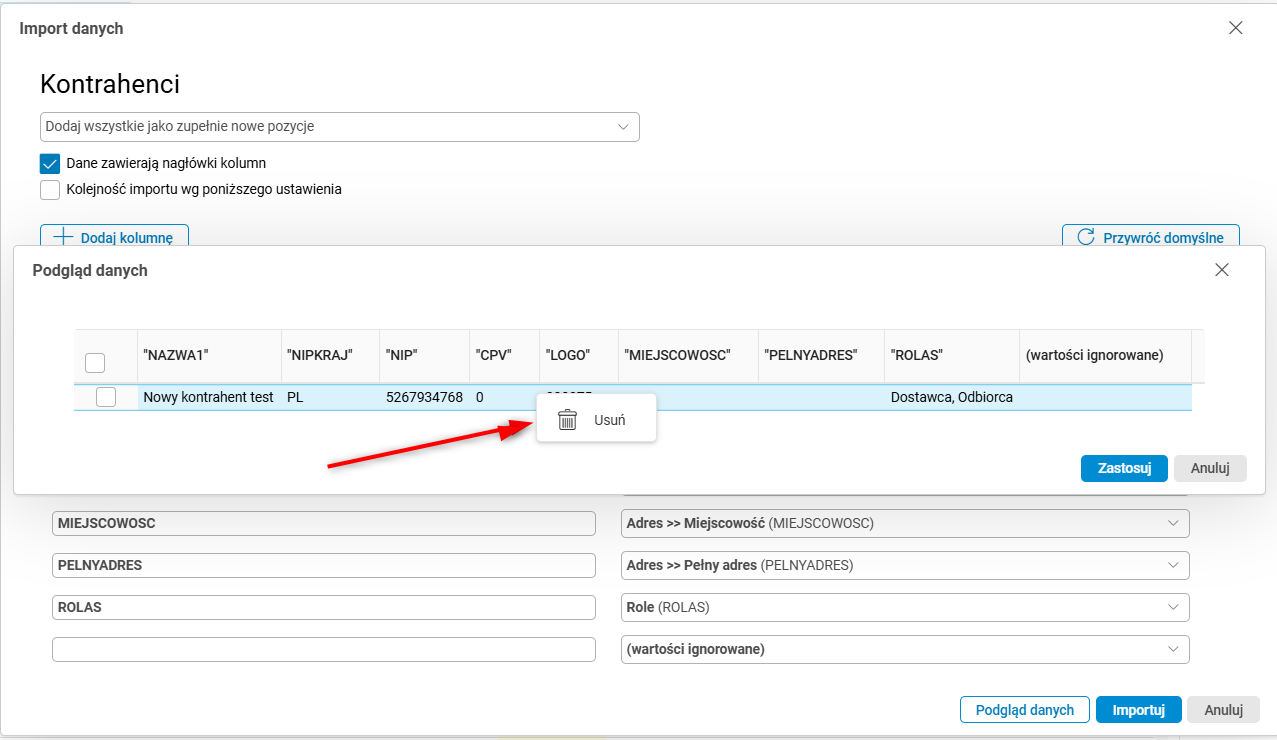Image resolution: width=1277 pixels, height=740 pixels.
Task: Expand the 'Adres >> Pełny adres' mapping dropdown
Action: [1173, 565]
